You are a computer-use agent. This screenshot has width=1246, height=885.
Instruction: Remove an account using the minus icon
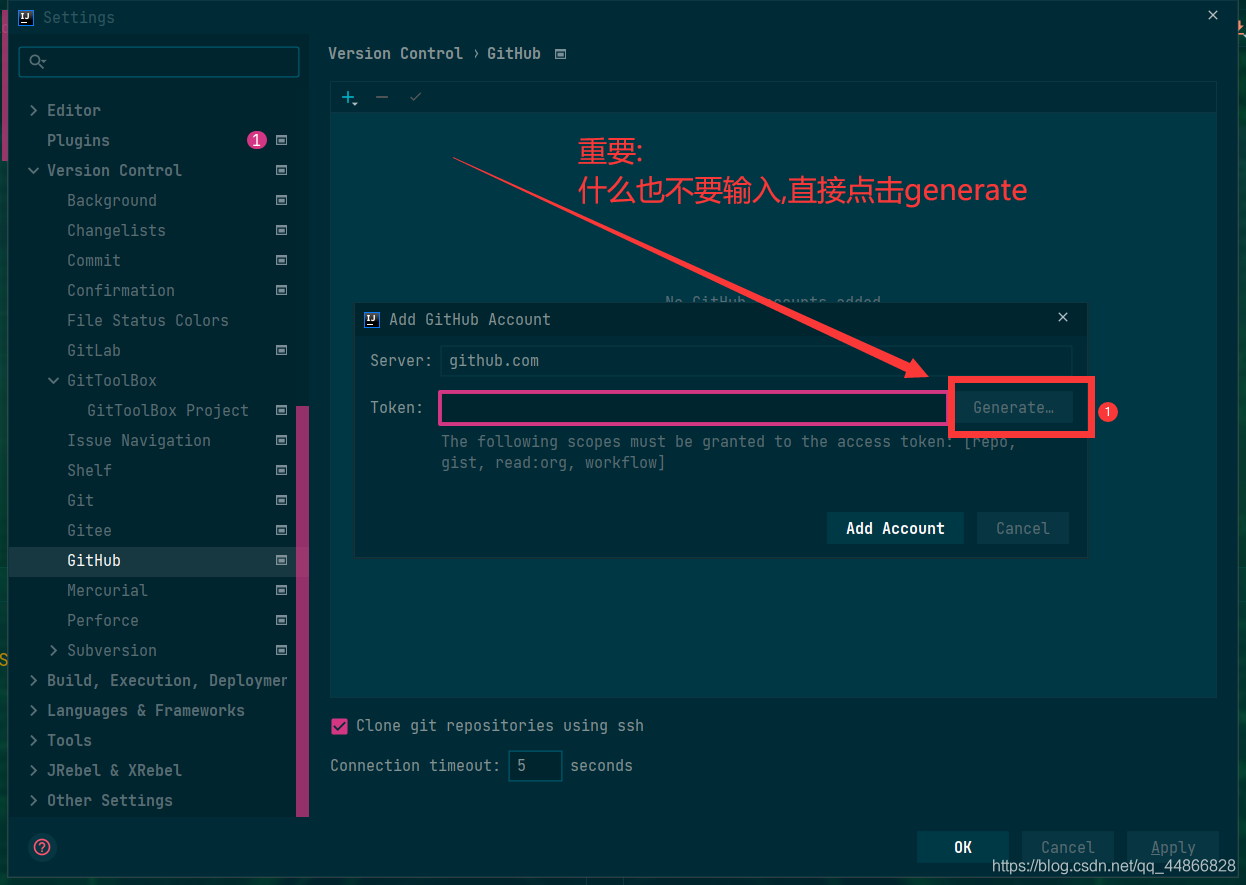pyautogui.click(x=381, y=97)
